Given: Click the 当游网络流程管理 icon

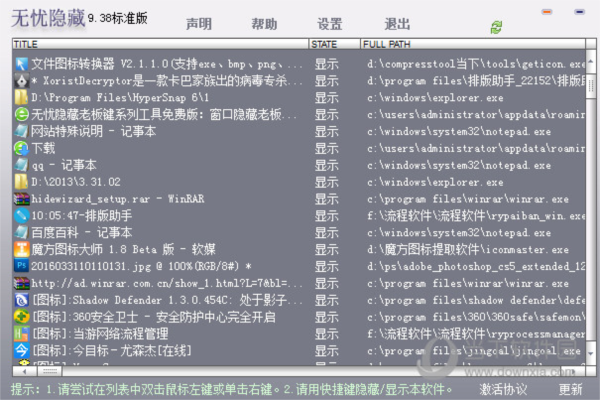Looking at the screenshot, I should tap(21, 333).
